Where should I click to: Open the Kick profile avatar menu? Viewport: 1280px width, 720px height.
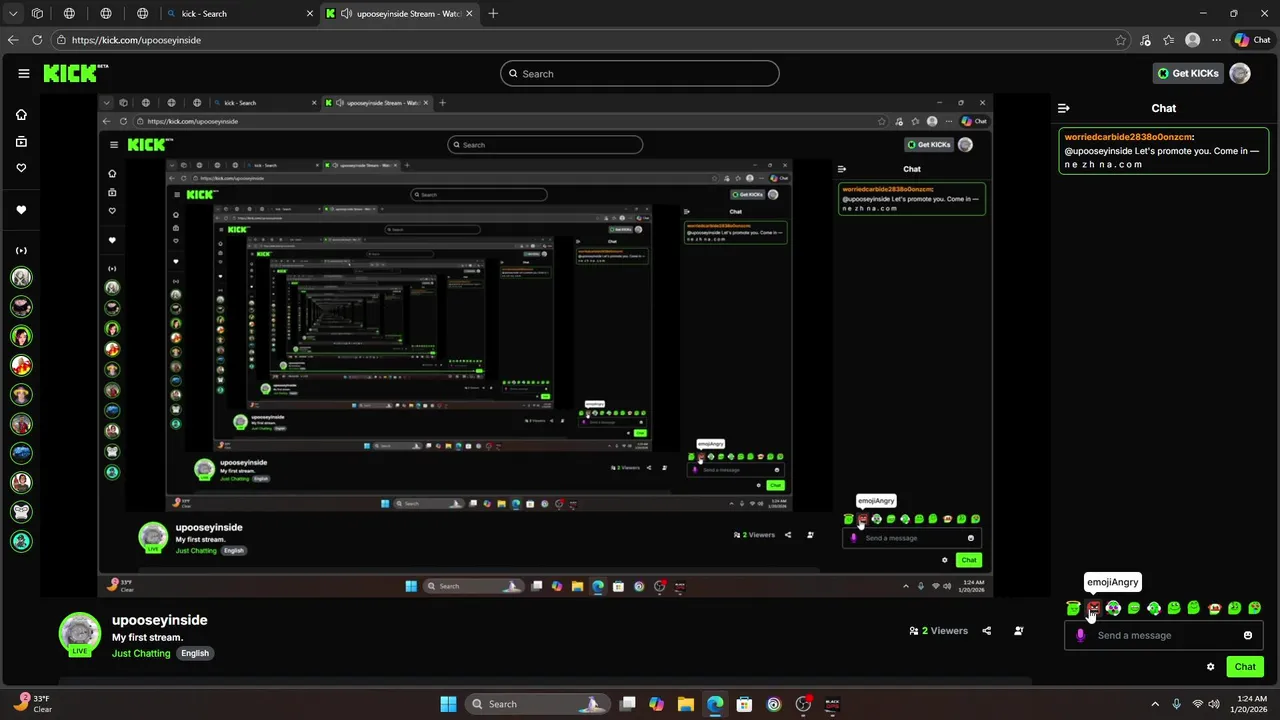pos(1240,73)
